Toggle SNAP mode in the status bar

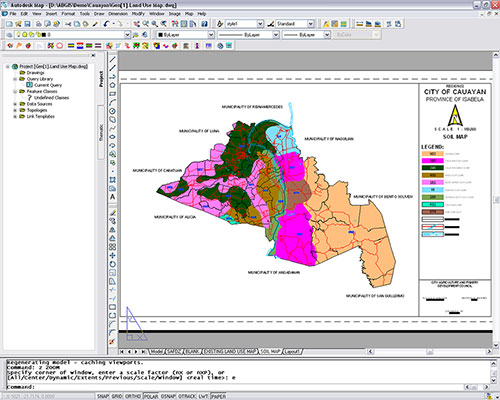click(x=103, y=396)
